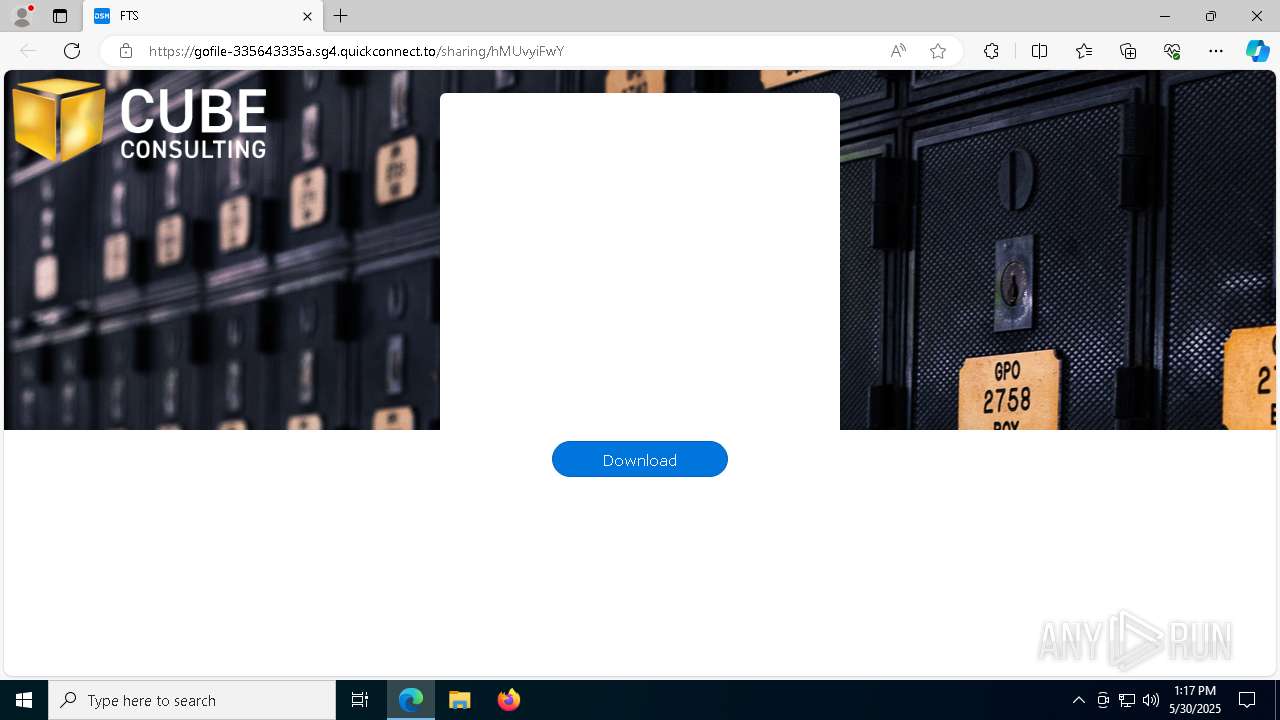This screenshot has height=720, width=1280.
Task: Add this page to favorites
Action: click(938, 51)
